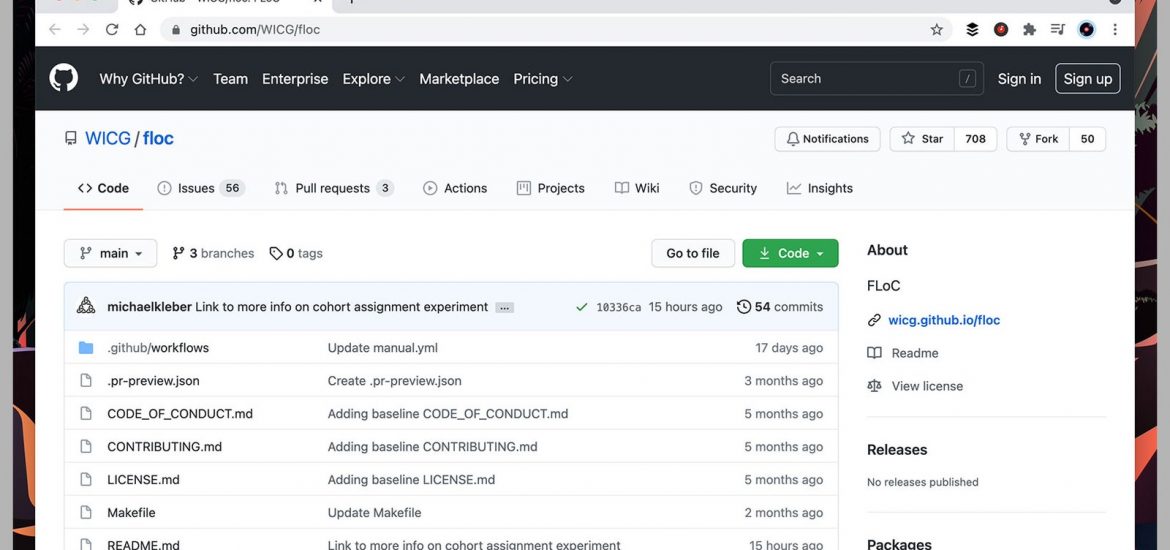Open Chrome three-dot menu
Viewport: 1170px width, 550px height.
coord(1115,29)
